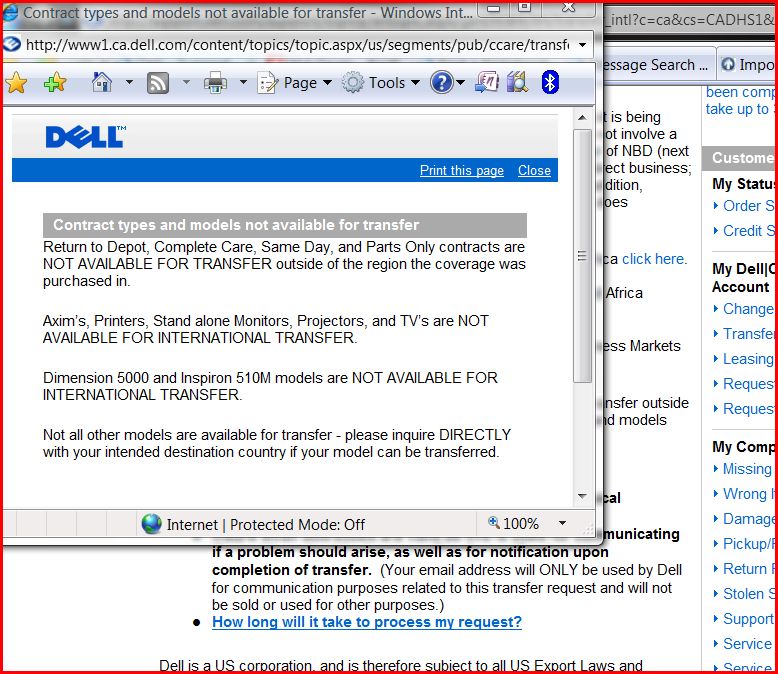This screenshot has height=674, width=778.
Task: Click the Missing link in the sidebar
Action: point(747,469)
